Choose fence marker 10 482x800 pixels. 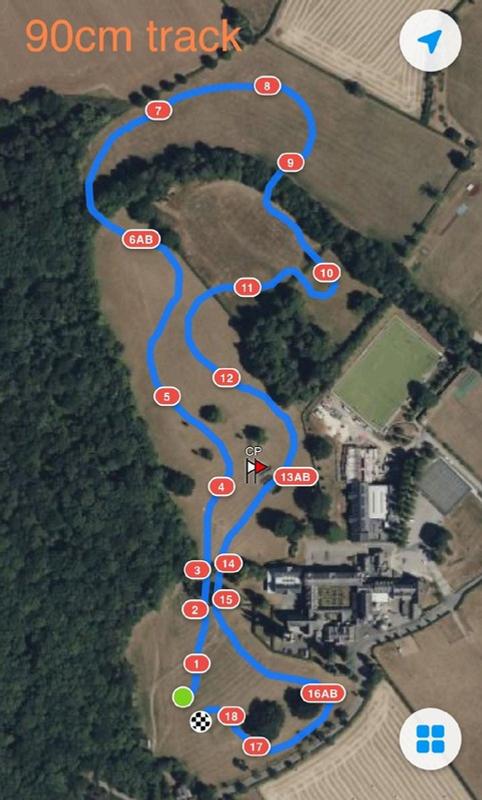[x=326, y=273]
